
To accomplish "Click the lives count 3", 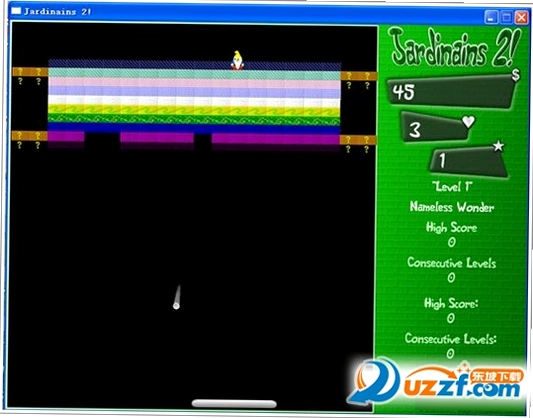I will pos(415,129).
